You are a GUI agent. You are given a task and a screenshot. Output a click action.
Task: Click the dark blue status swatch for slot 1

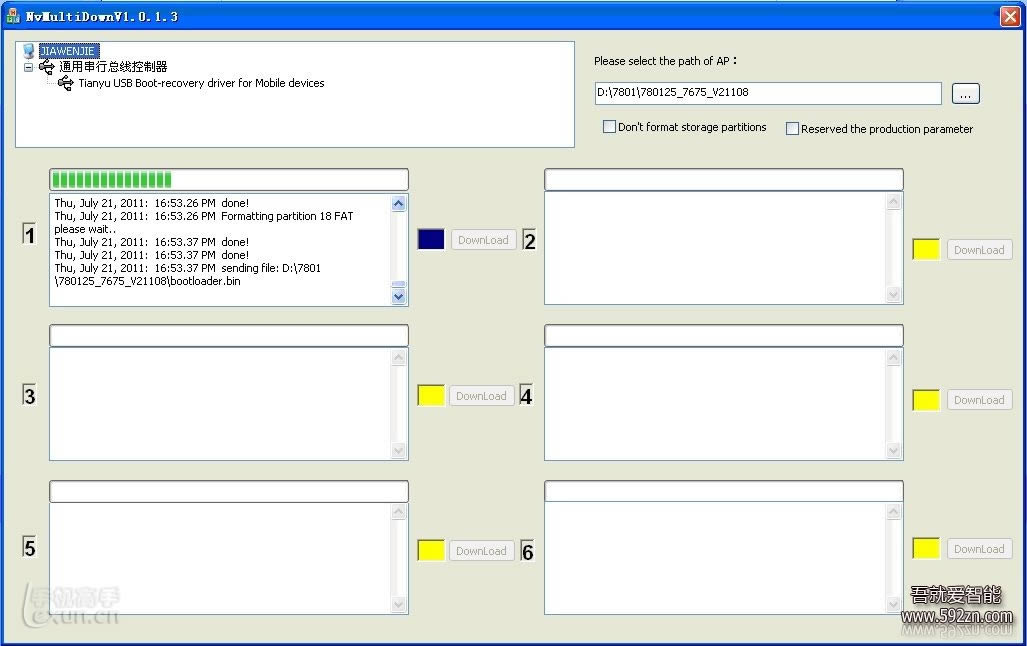pos(431,240)
